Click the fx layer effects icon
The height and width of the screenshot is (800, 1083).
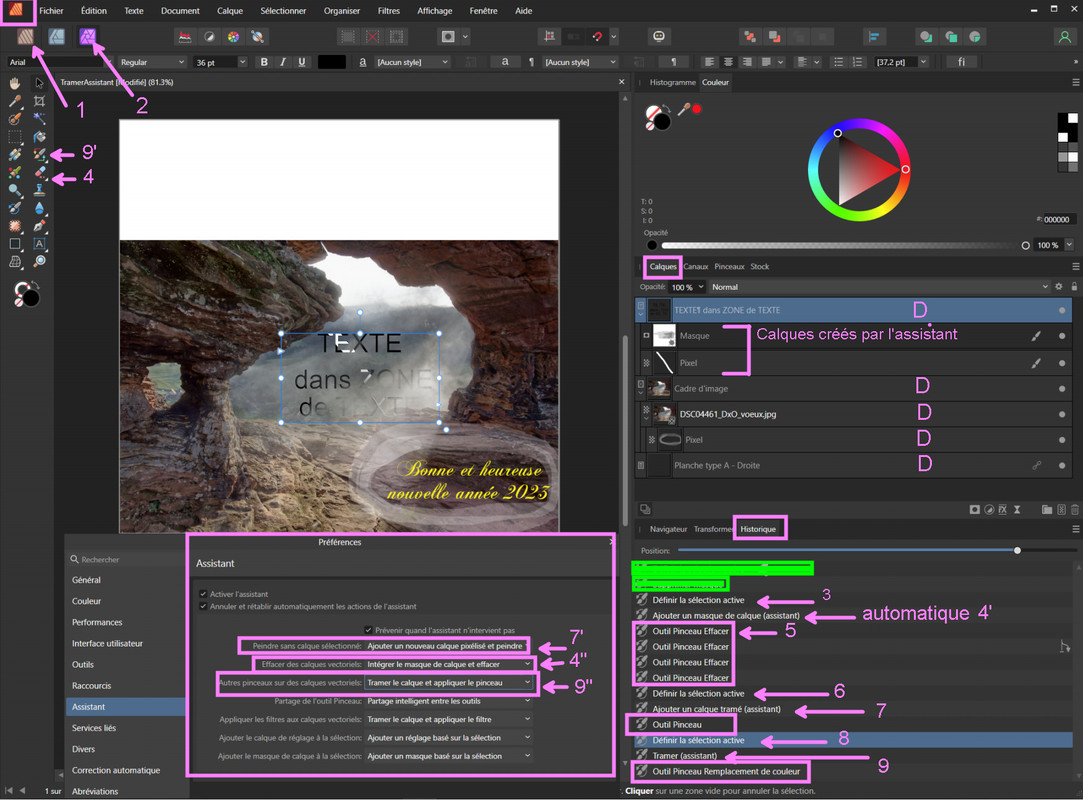[x=1002, y=510]
